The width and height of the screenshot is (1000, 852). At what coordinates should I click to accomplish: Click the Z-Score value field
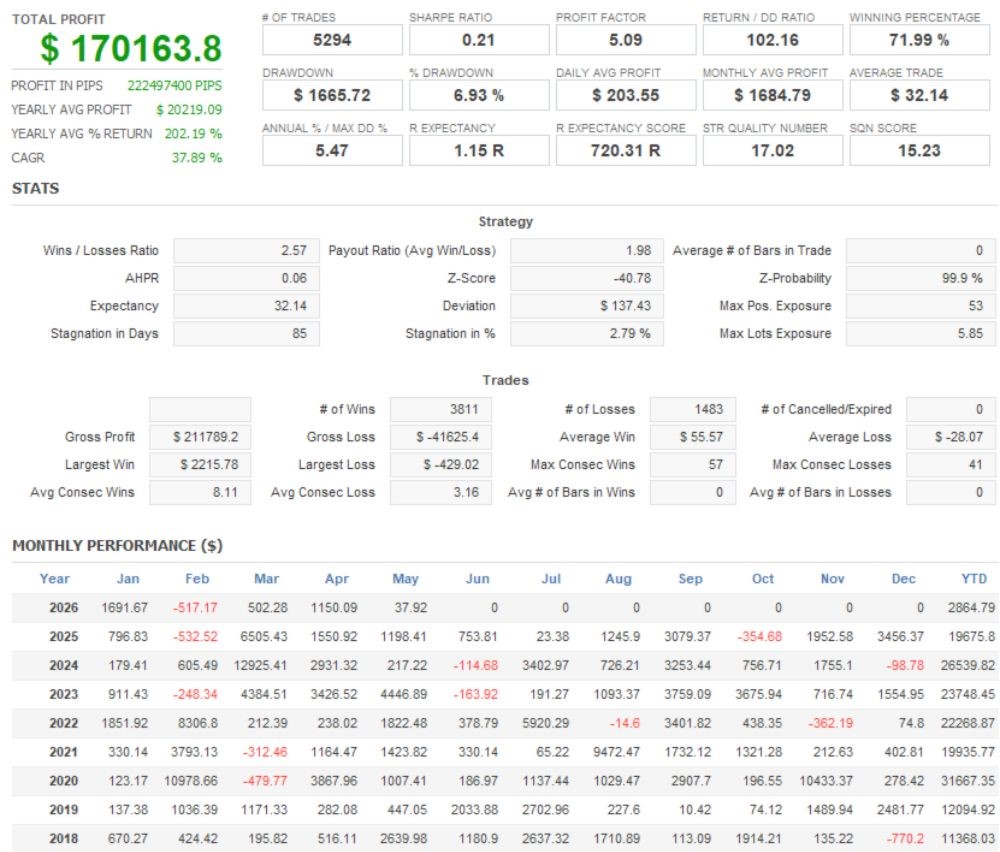click(x=587, y=278)
